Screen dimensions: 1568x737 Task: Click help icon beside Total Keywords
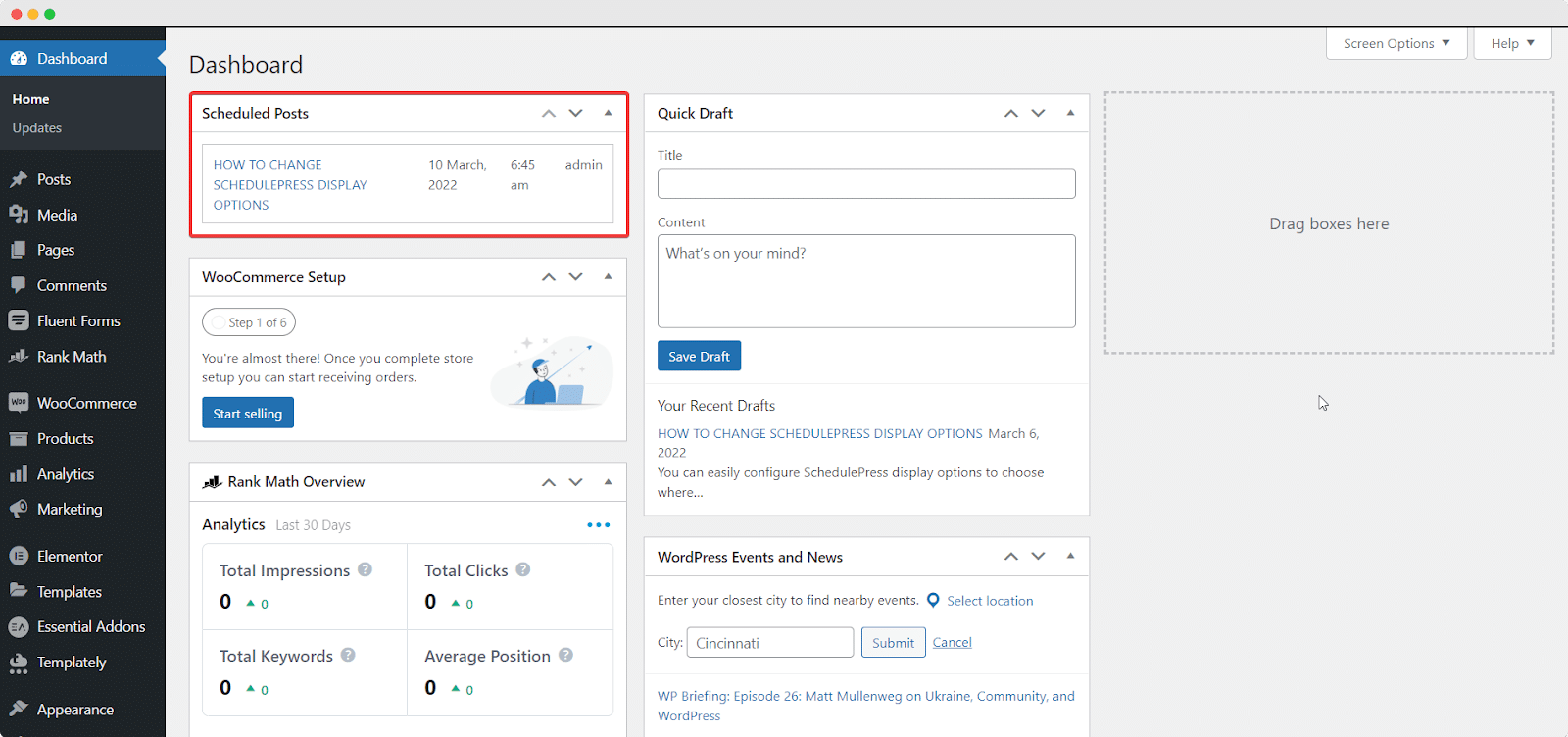(x=348, y=655)
